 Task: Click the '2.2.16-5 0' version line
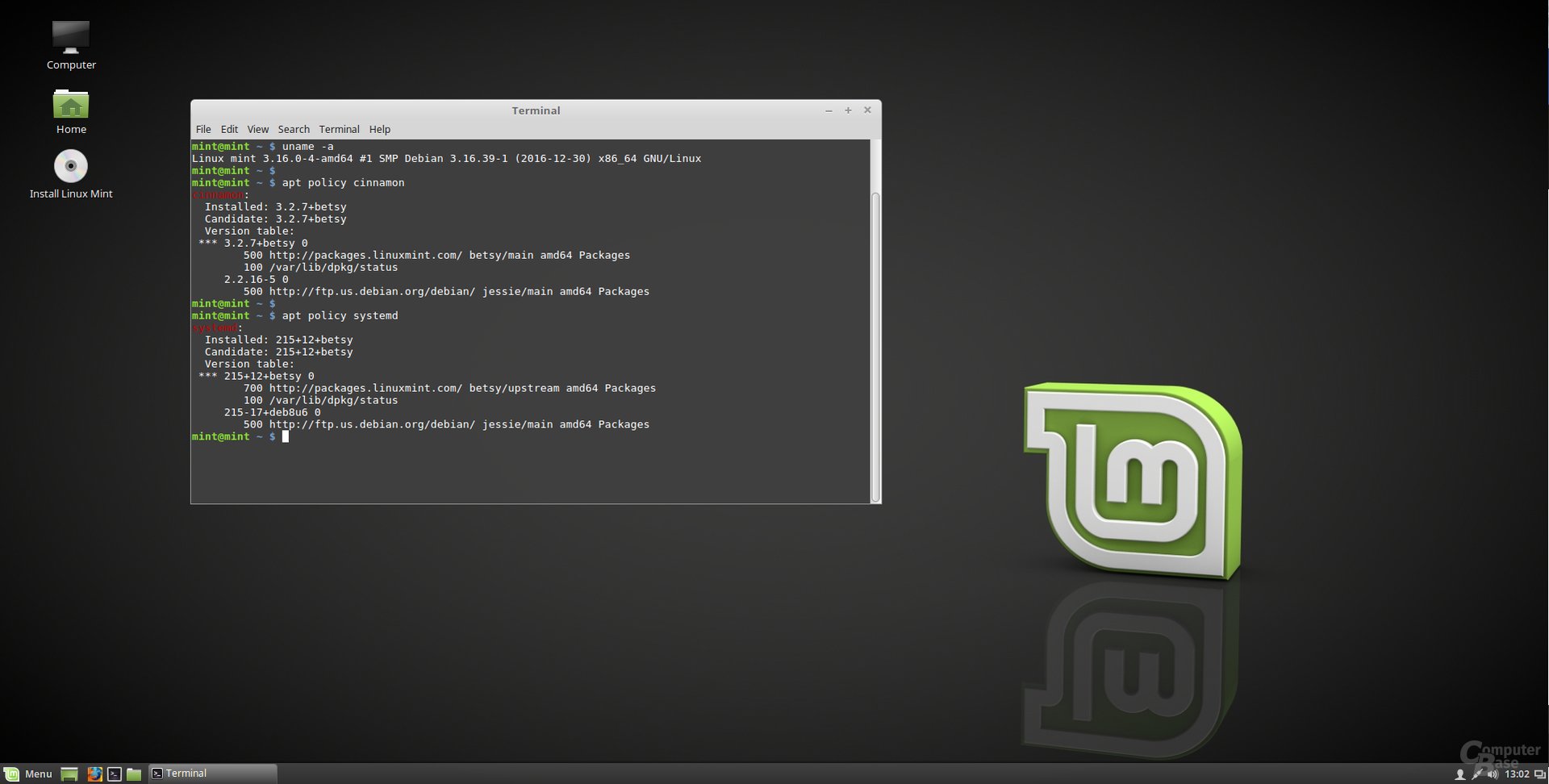tap(256, 280)
